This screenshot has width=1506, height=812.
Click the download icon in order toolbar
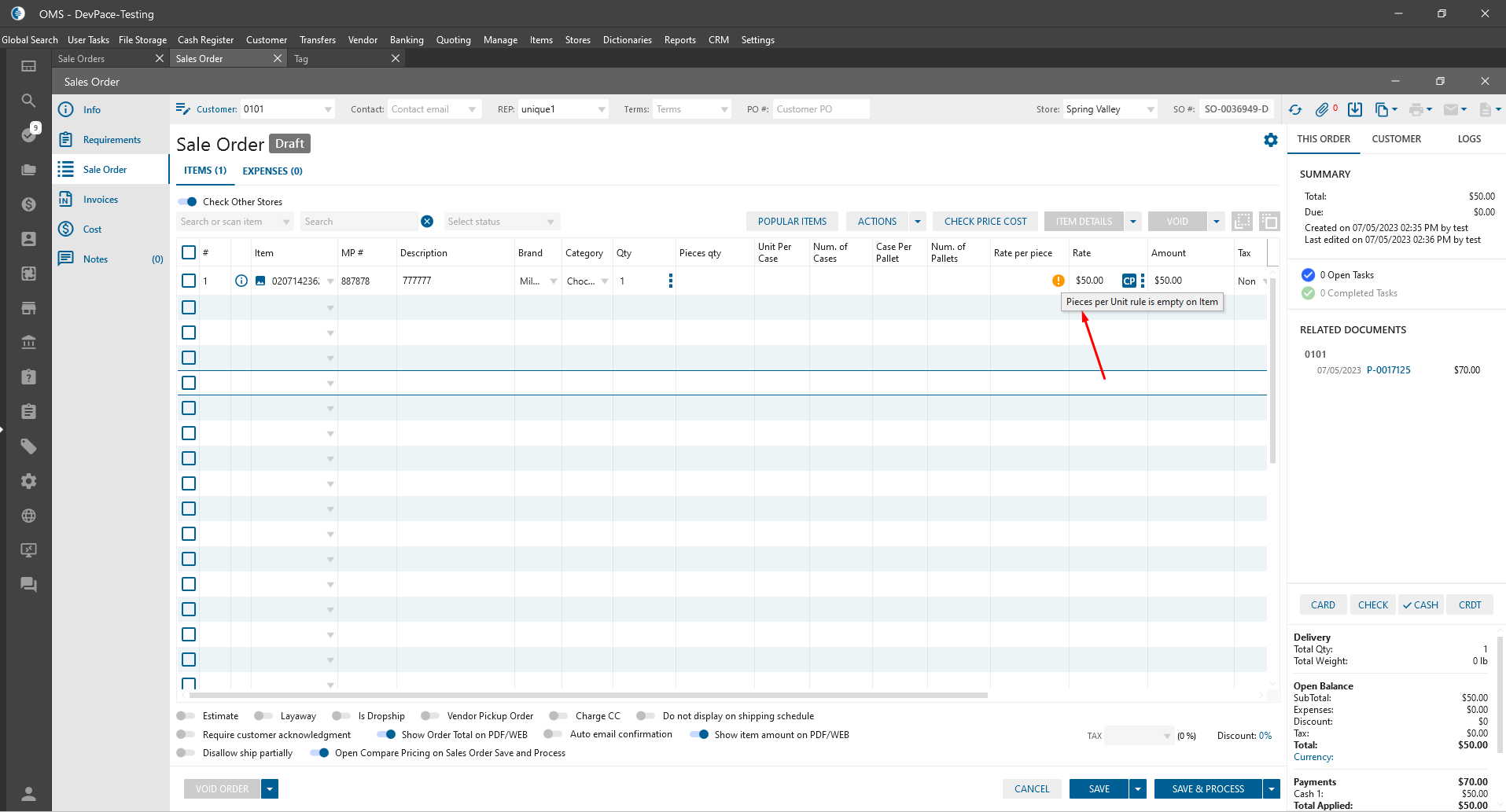tap(1354, 110)
